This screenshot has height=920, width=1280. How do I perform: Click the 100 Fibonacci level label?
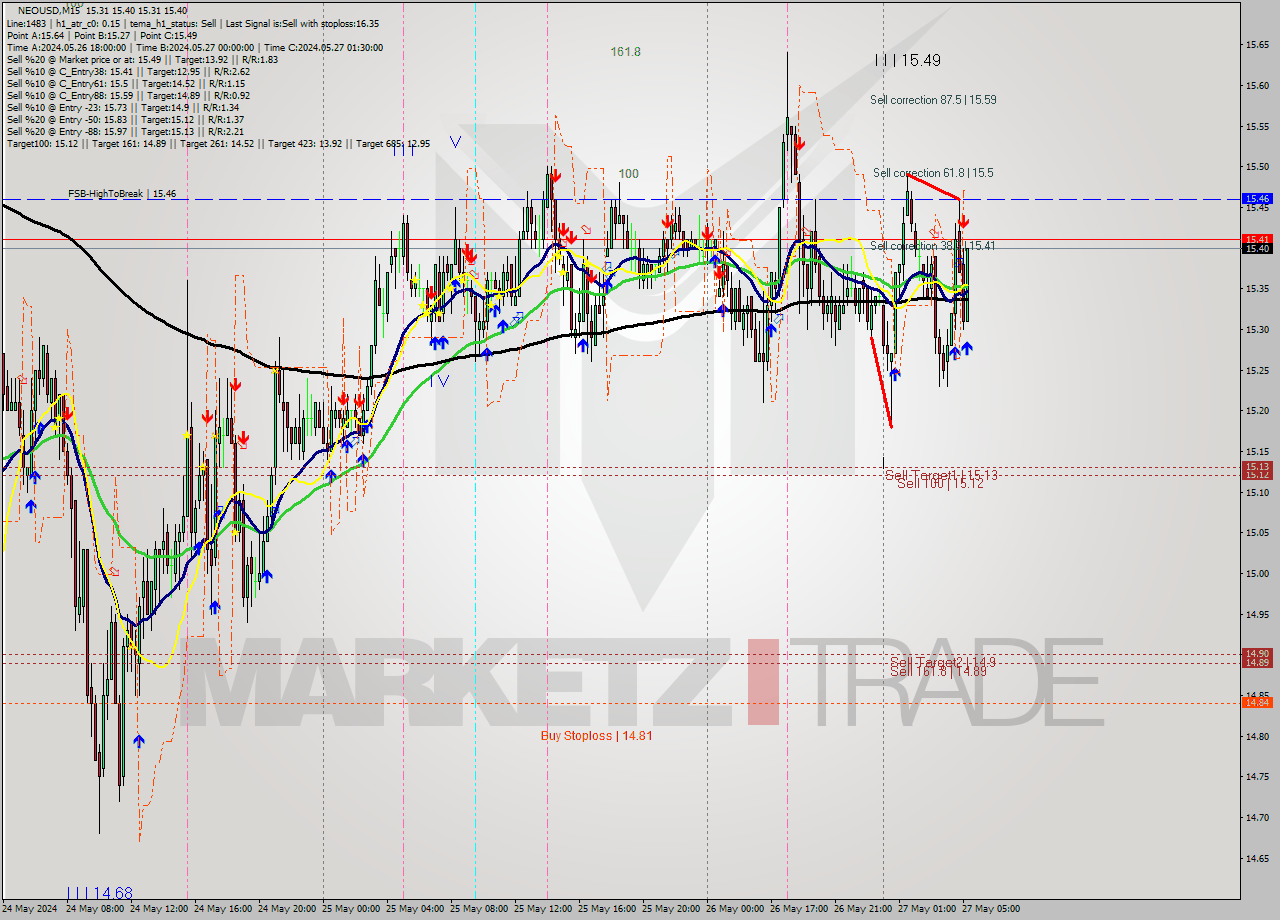(x=628, y=174)
